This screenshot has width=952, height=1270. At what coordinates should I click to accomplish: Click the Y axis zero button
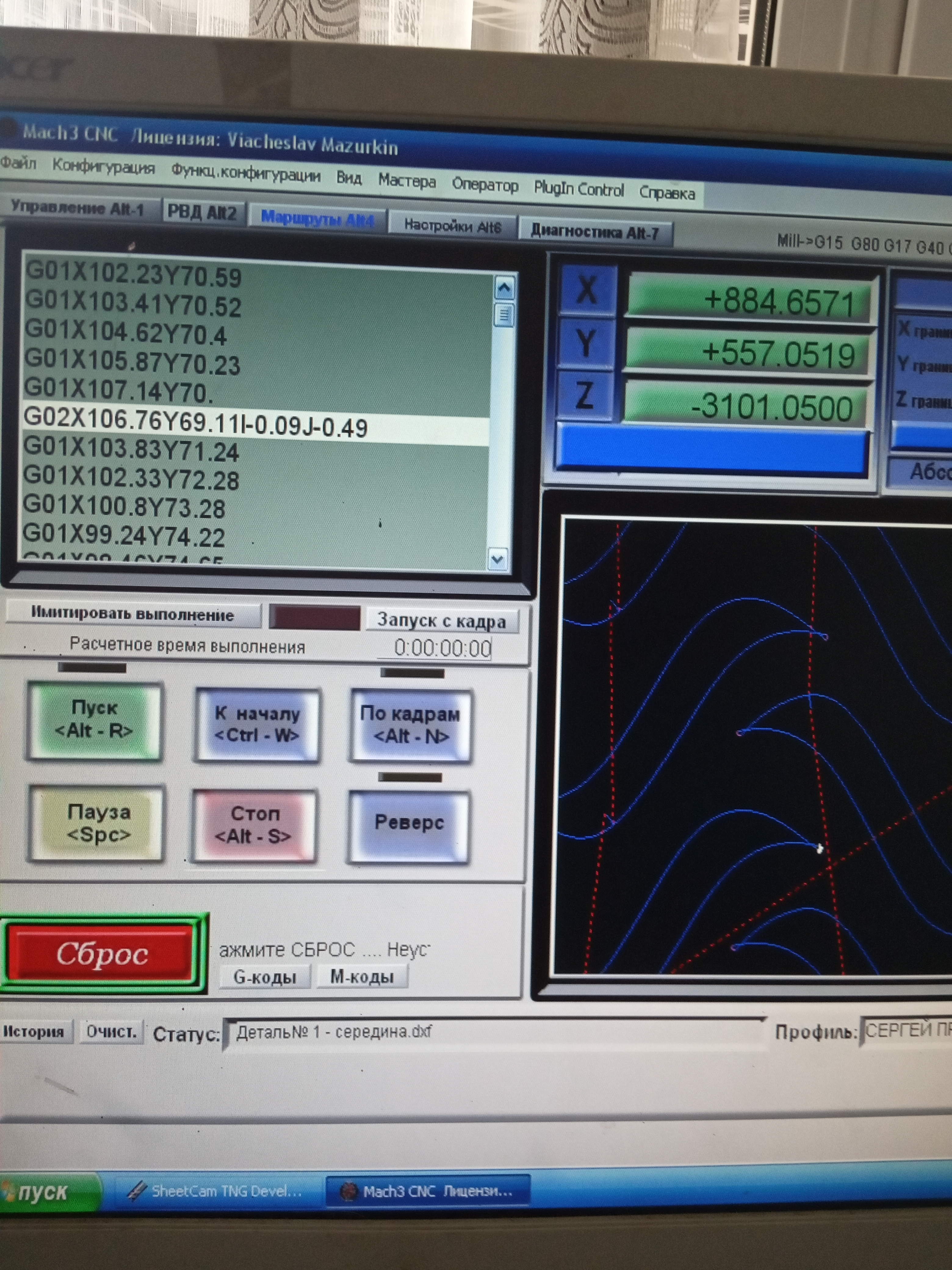pyautogui.click(x=585, y=343)
